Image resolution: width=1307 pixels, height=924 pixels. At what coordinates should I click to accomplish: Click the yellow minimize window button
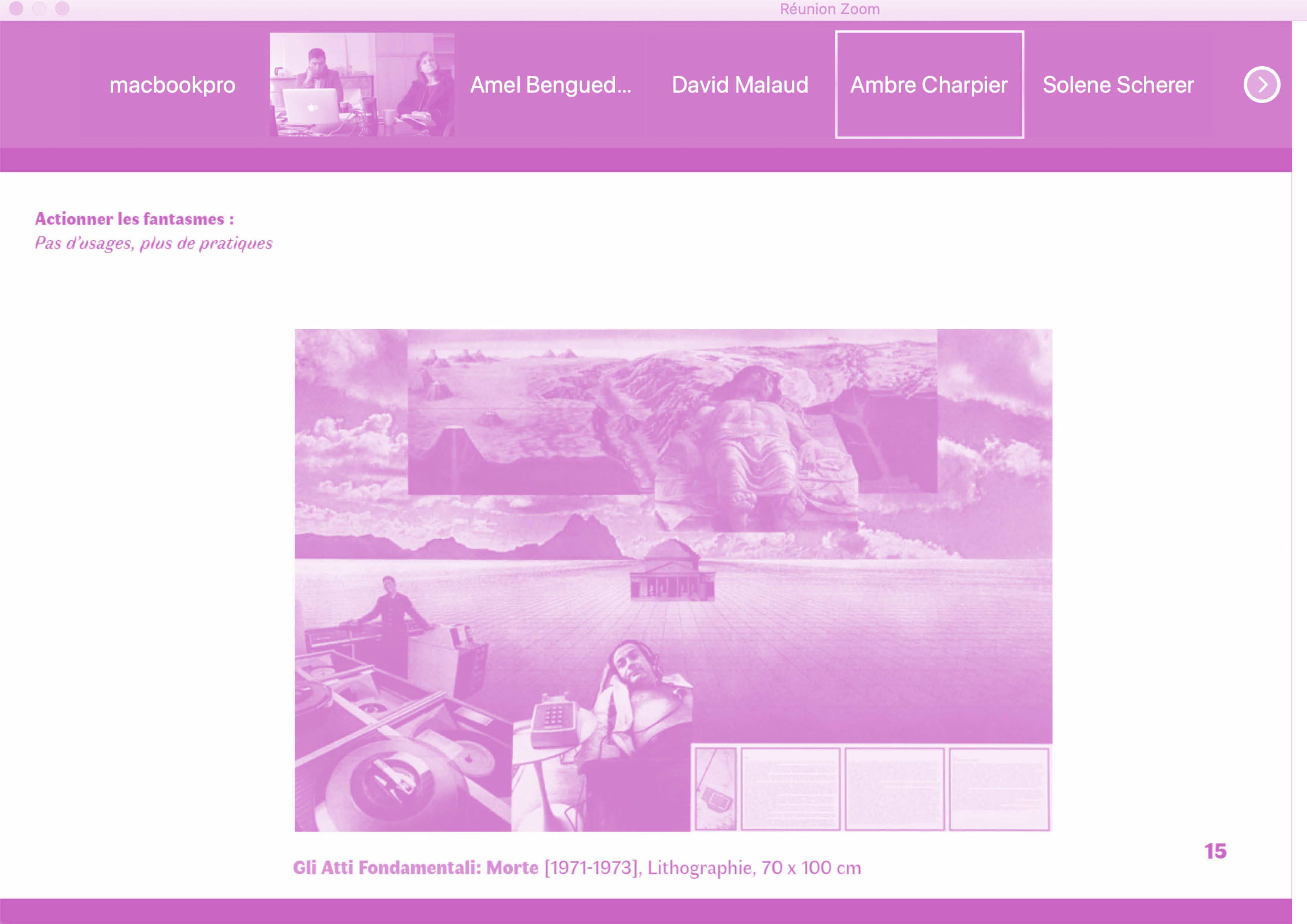point(39,9)
